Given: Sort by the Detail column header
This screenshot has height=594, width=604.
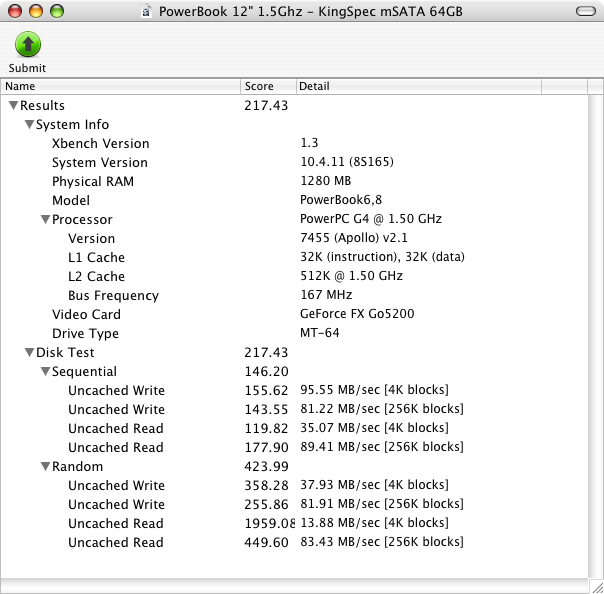Looking at the screenshot, I should [419, 86].
